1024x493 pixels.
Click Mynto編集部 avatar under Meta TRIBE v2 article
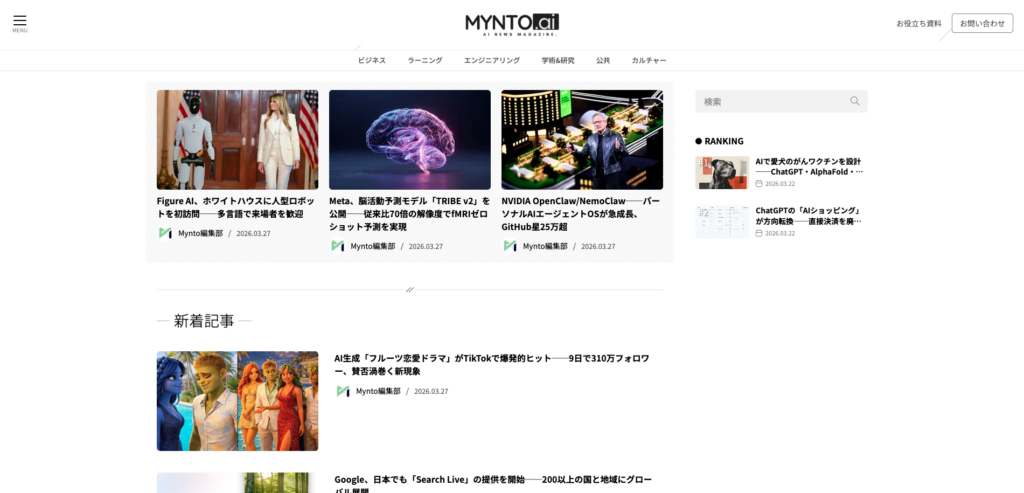click(338, 246)
